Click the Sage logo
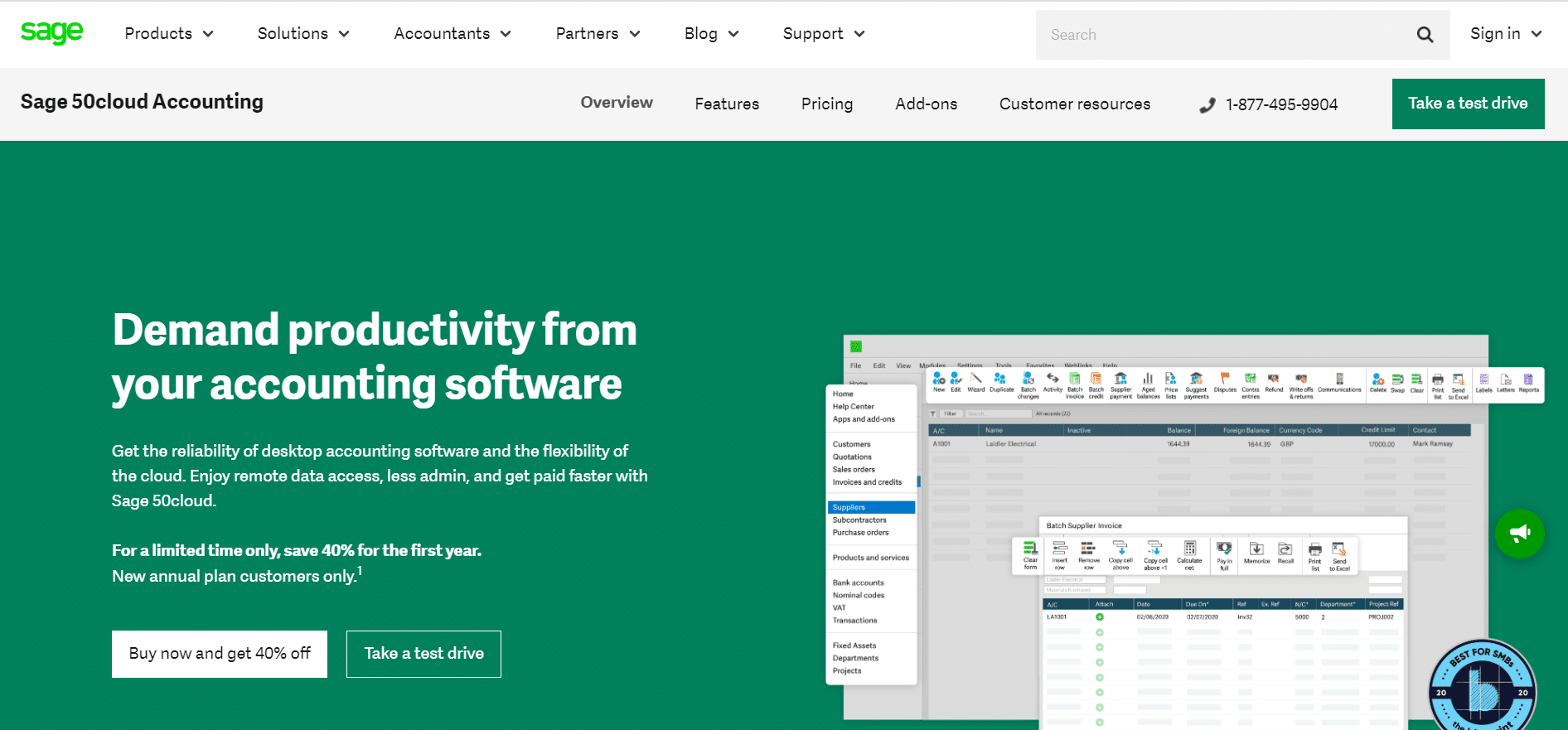The width and height of the screenshot is (1568, 730). pos(51,33)
